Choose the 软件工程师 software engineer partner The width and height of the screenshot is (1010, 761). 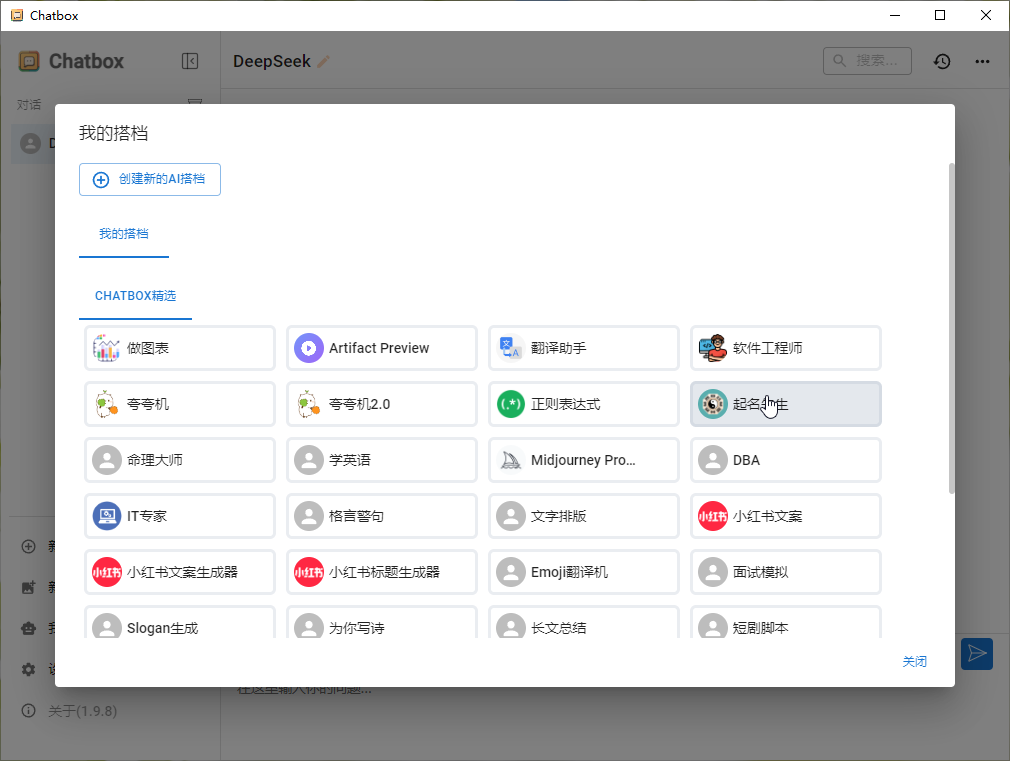[786, 348]
